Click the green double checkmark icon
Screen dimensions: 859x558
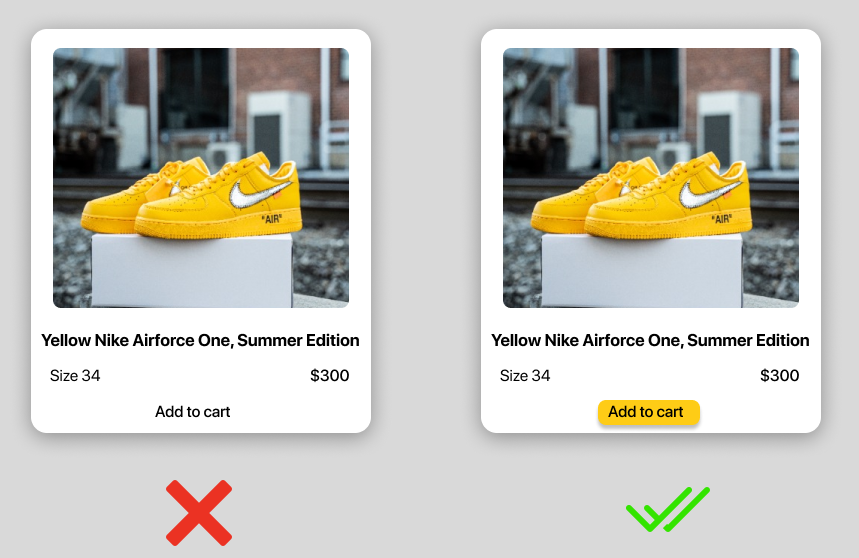click(x=668, y=509)
